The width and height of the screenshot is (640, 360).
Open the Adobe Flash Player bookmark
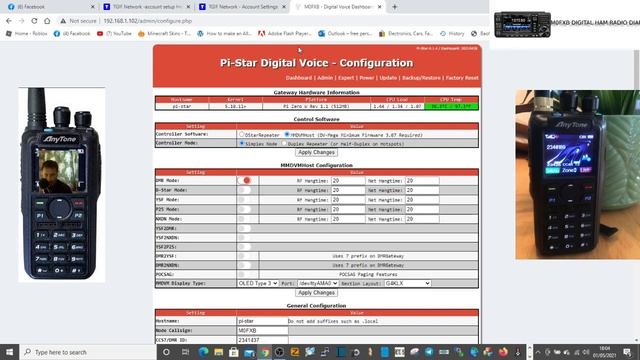pos(284,33)
